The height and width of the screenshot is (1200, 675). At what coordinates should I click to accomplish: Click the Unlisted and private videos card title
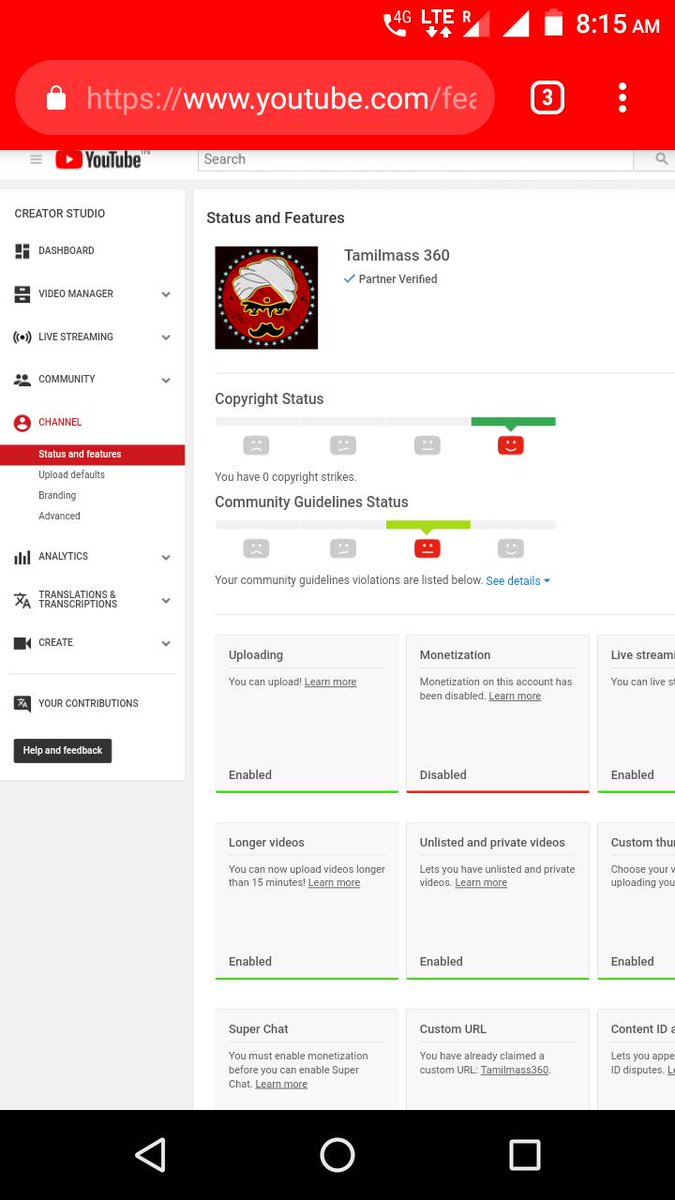click(492, 843)
